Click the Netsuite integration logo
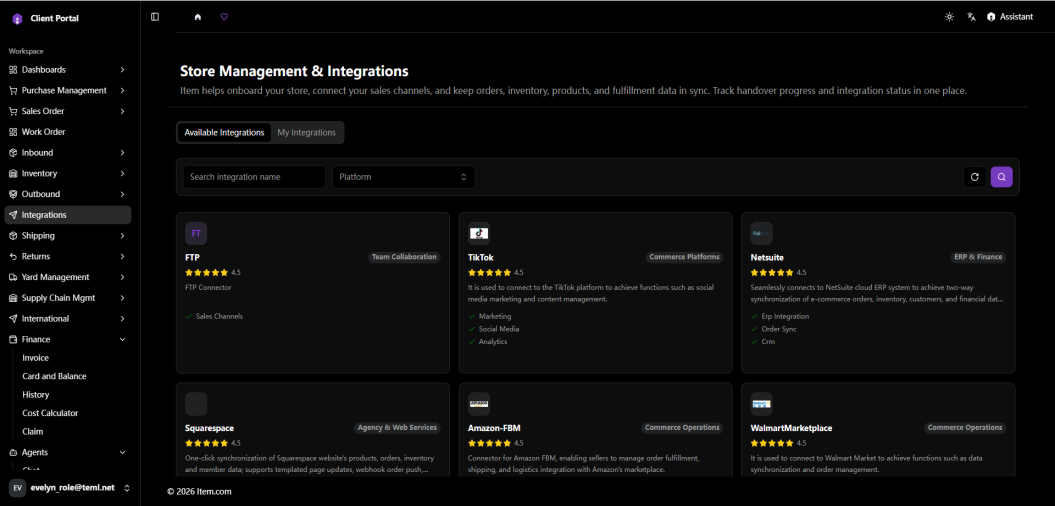This screenshot has width=1055, height=506. (x=762, y=233)
